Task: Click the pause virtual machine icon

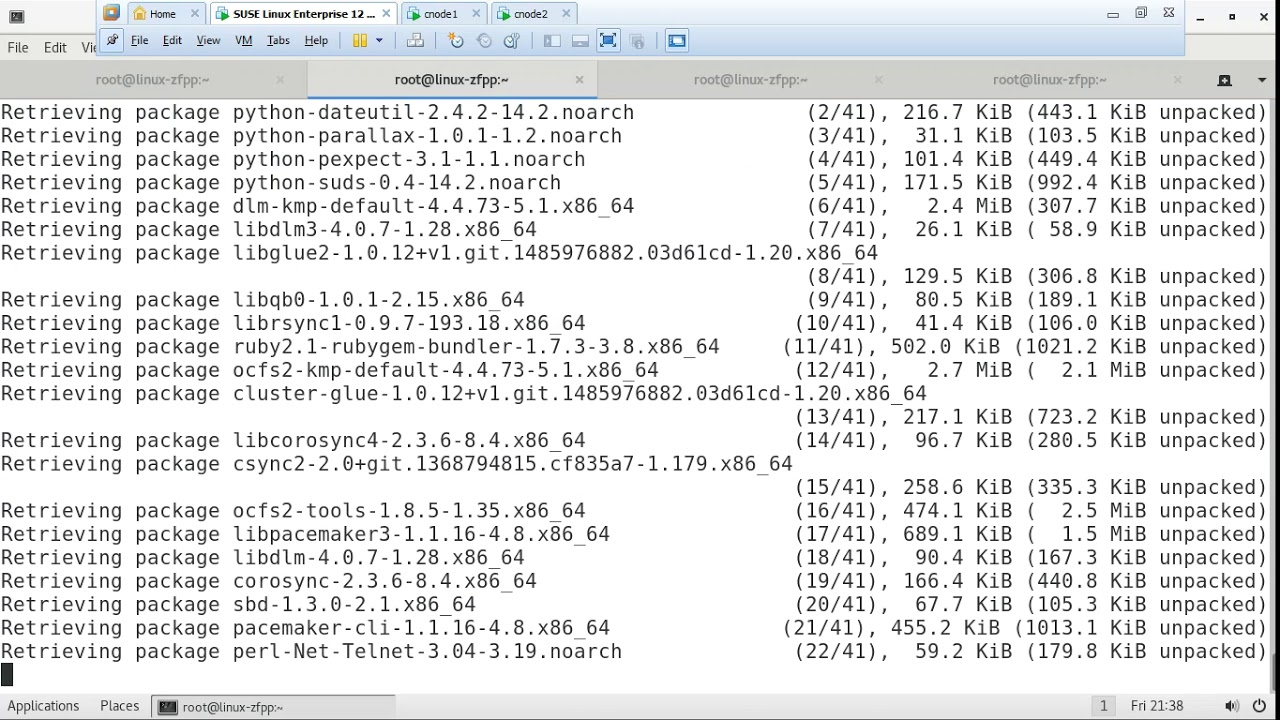Action: point(360,40)
